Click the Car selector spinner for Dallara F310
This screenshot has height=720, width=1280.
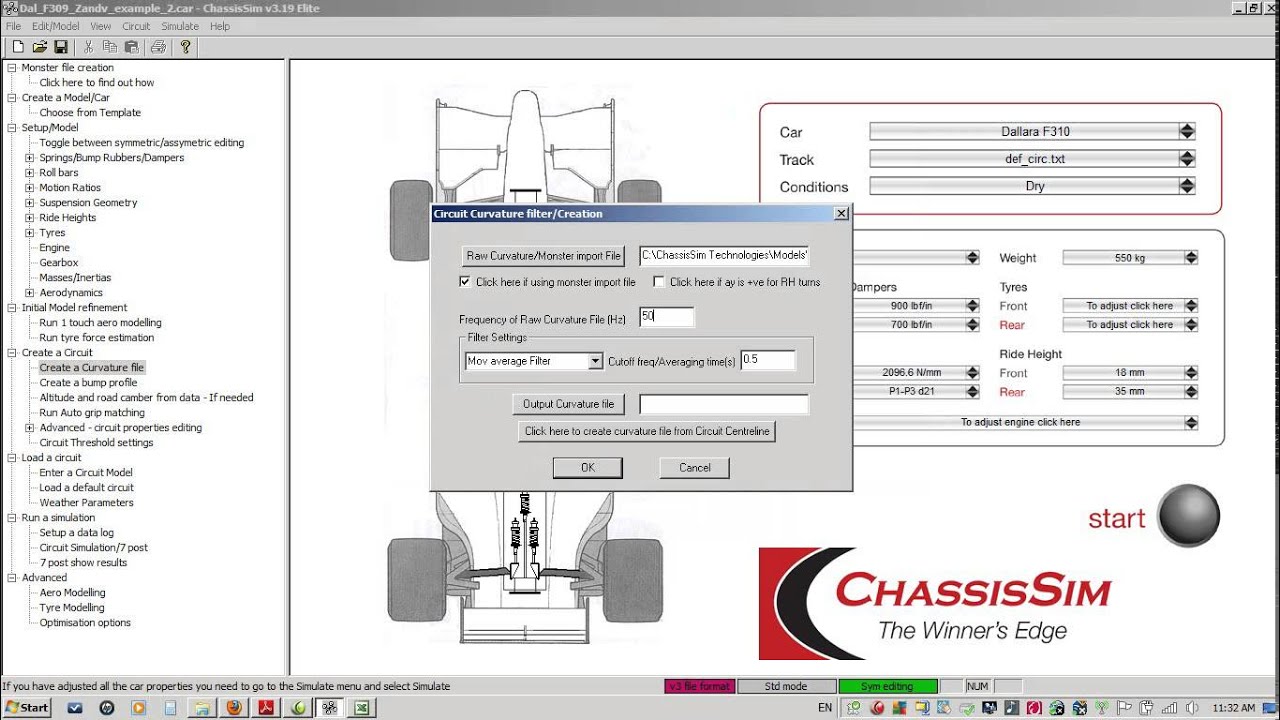point(1187,131)
